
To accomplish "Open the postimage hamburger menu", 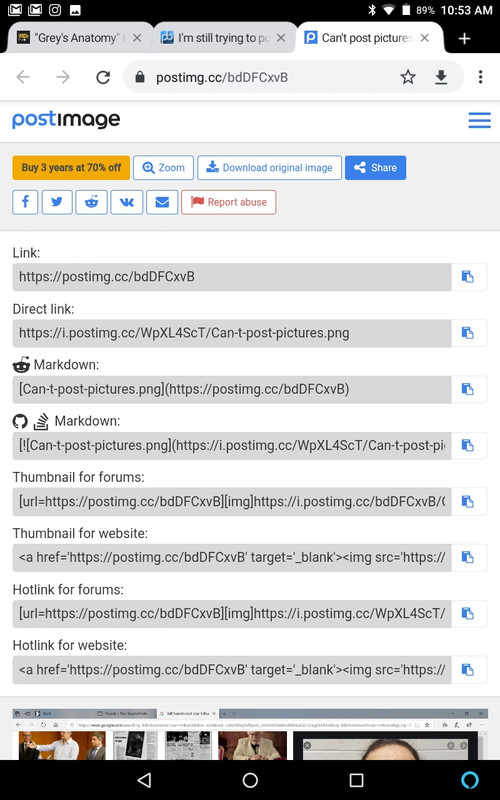I will [479, 120].
